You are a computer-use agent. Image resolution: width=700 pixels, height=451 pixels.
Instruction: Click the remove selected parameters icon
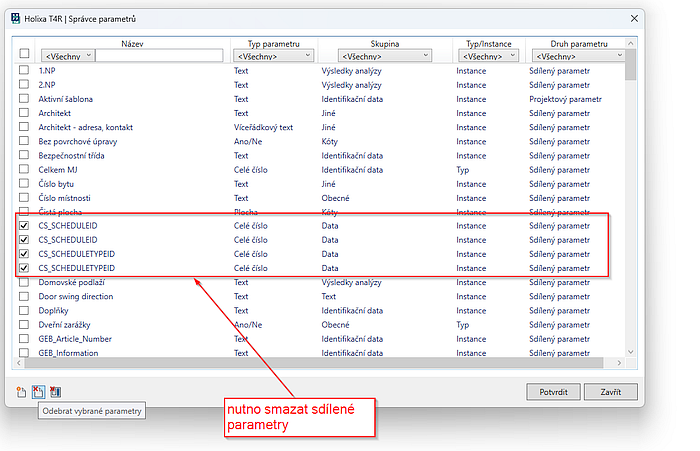point(38,392)
